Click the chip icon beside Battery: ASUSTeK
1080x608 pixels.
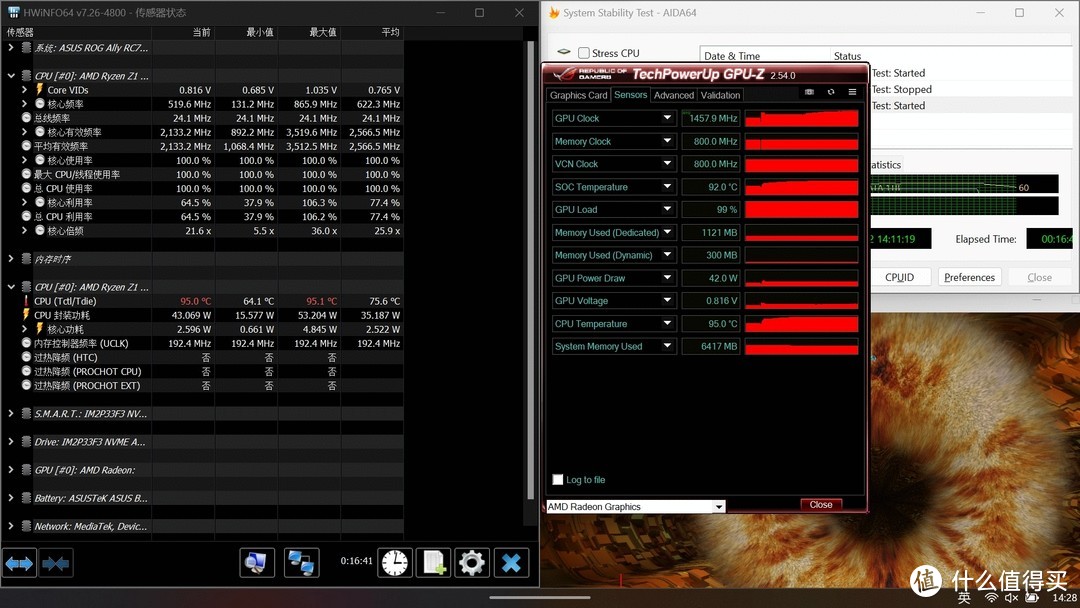point(26,498)
